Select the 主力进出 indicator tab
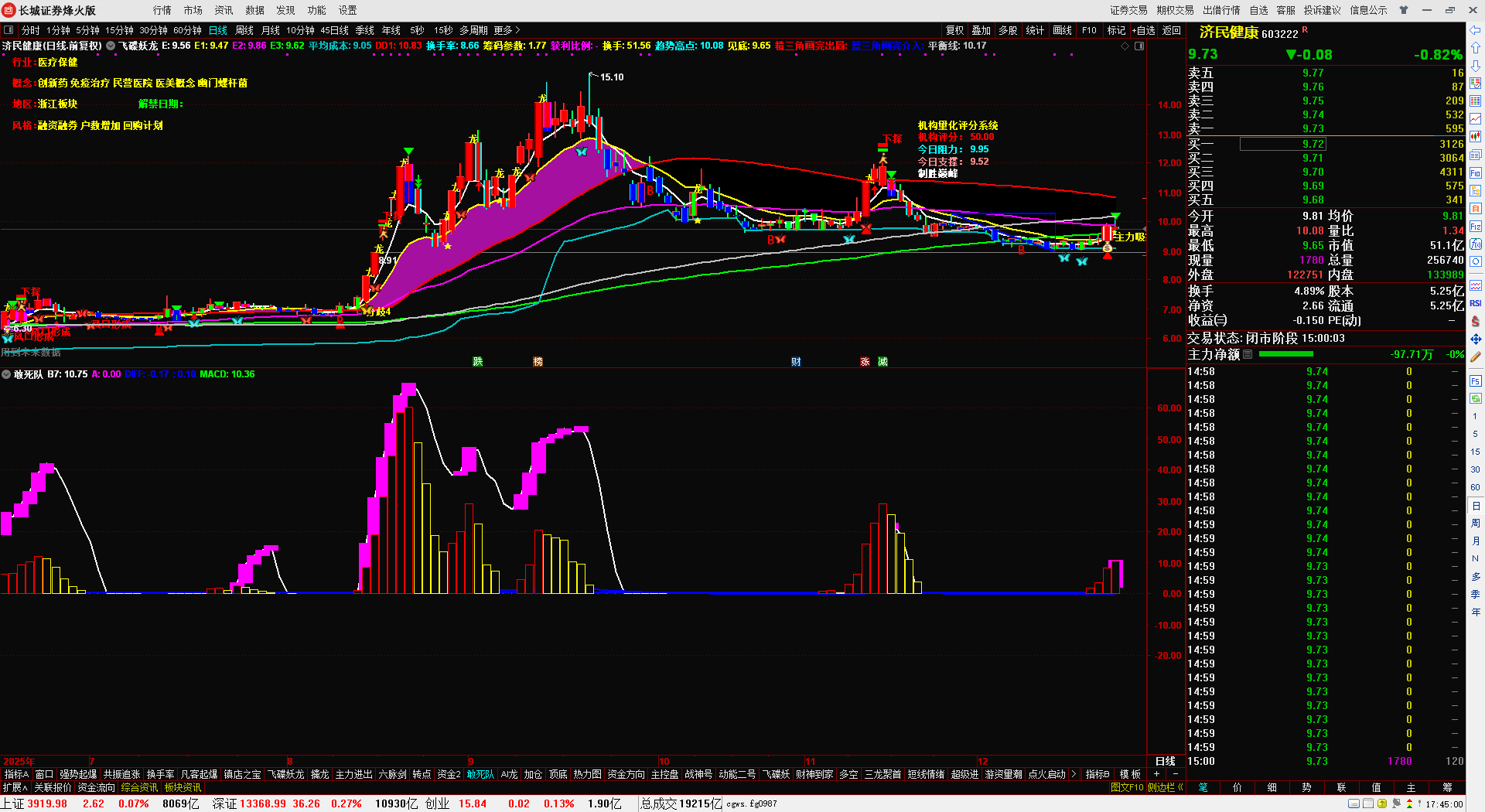Screen dimensions: 1485x812 tap(354, 774)
